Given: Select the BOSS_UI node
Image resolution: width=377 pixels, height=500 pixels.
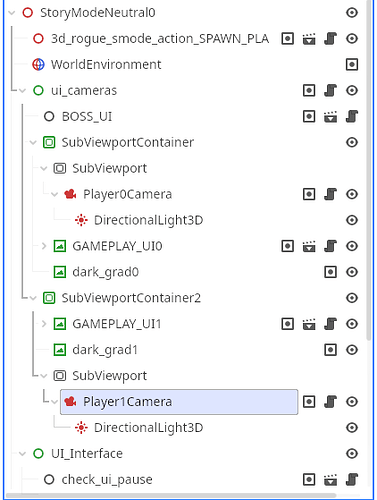Looking at the screenshot, I should coord(87,116).
